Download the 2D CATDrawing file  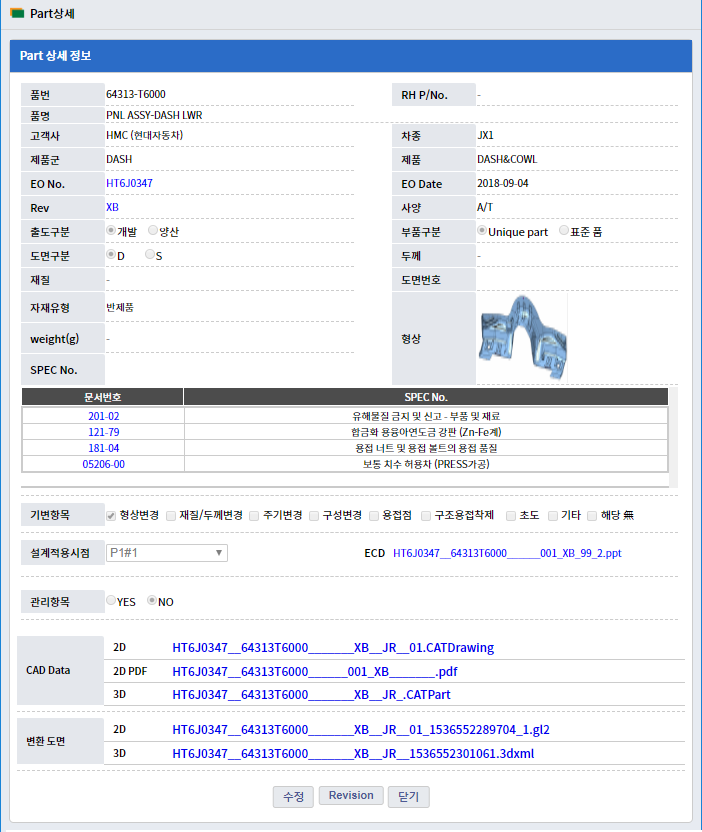point(333,647)
